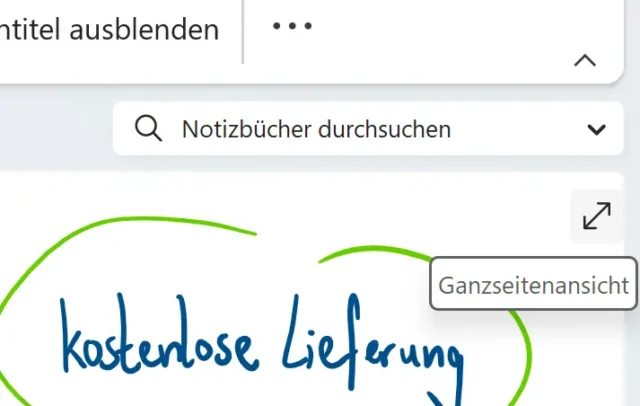Click the green arc segment above Lieferung

(376, 252)
